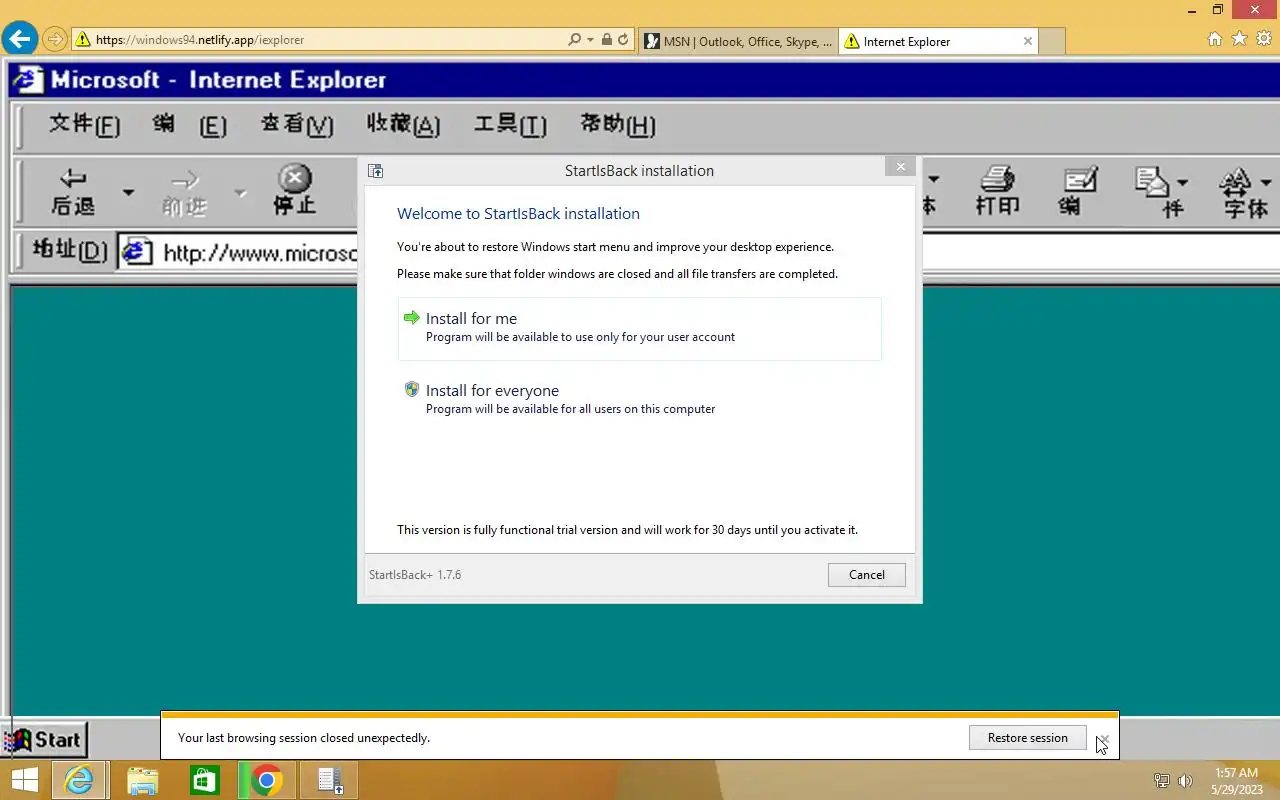This screenshot has height=800, width=1280.
Task: Click the 地址(D) label
Action: click(69, 250)
